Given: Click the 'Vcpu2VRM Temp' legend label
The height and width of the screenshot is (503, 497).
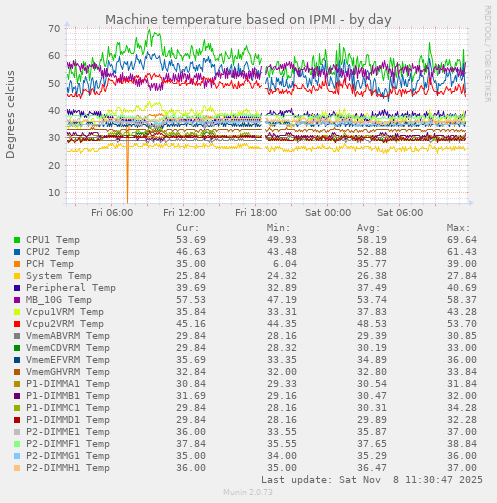Looking at the screenshot, I should click(x=65, y=324).
